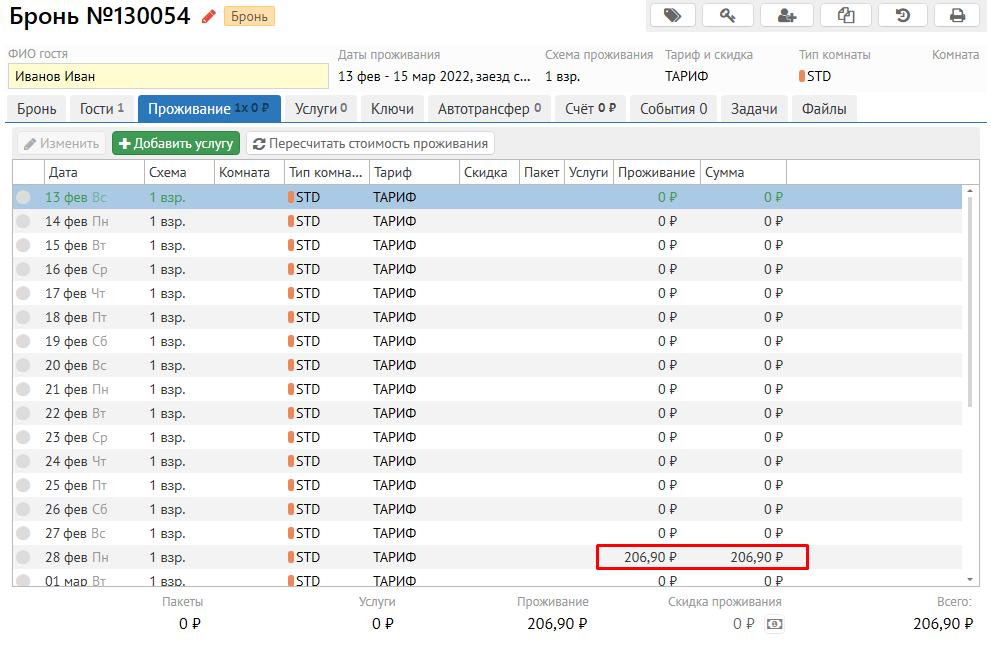Print the booking using printer icon
Image resolution: width=991 pixels, height=648 pixels.
[x=957, y=15]
